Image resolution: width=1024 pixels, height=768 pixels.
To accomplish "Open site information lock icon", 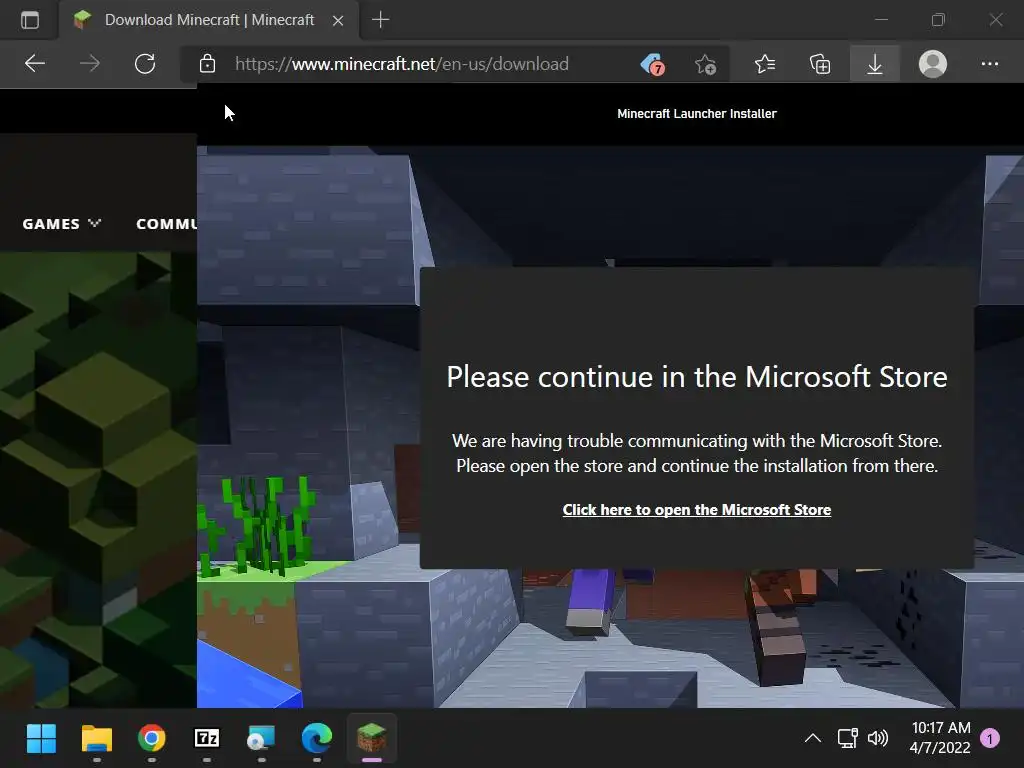I will [207, 63].
